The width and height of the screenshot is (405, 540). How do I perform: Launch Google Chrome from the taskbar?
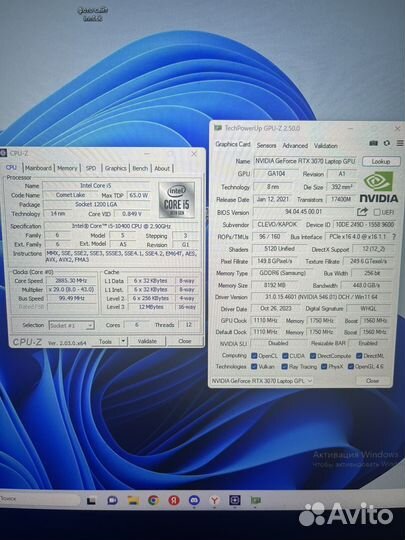tap(154, 500)
